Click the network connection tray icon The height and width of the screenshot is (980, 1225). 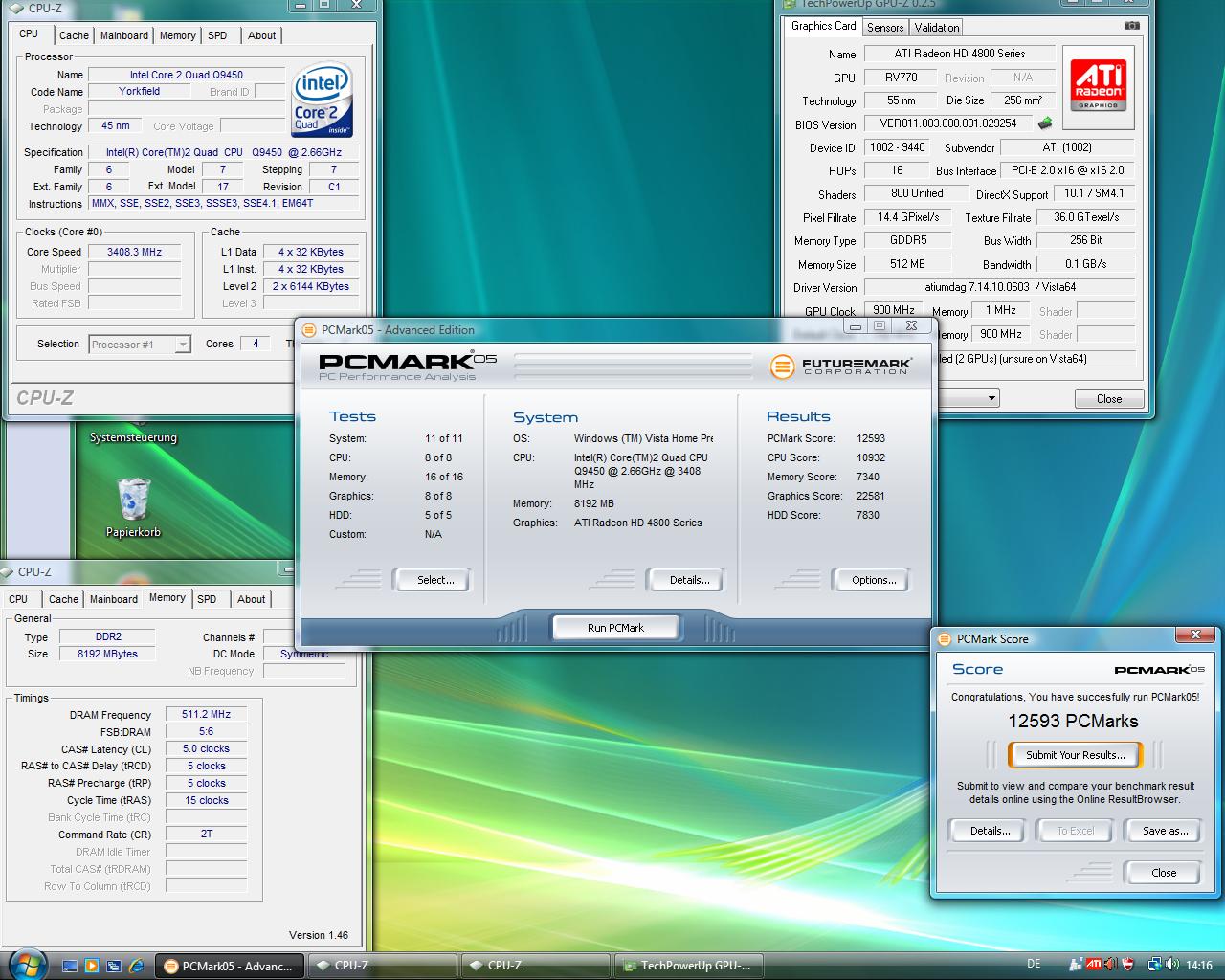(1155, 965)
